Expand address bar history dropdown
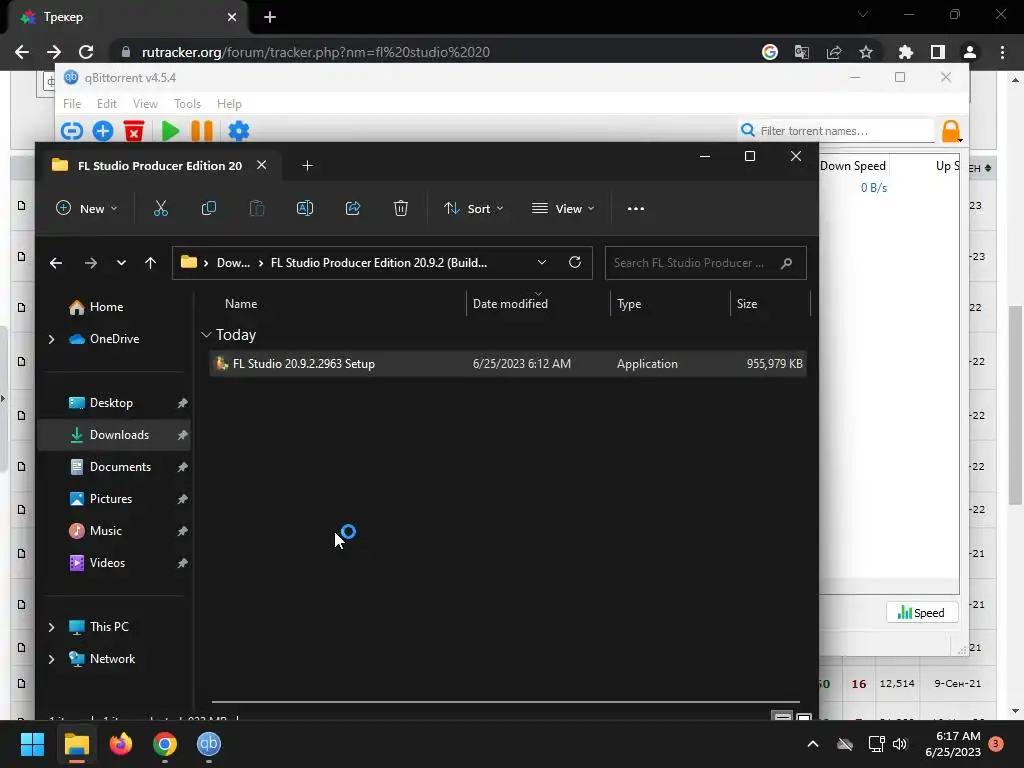Image resolution: width=1024 pixels, height=768 pixels. 541,262
